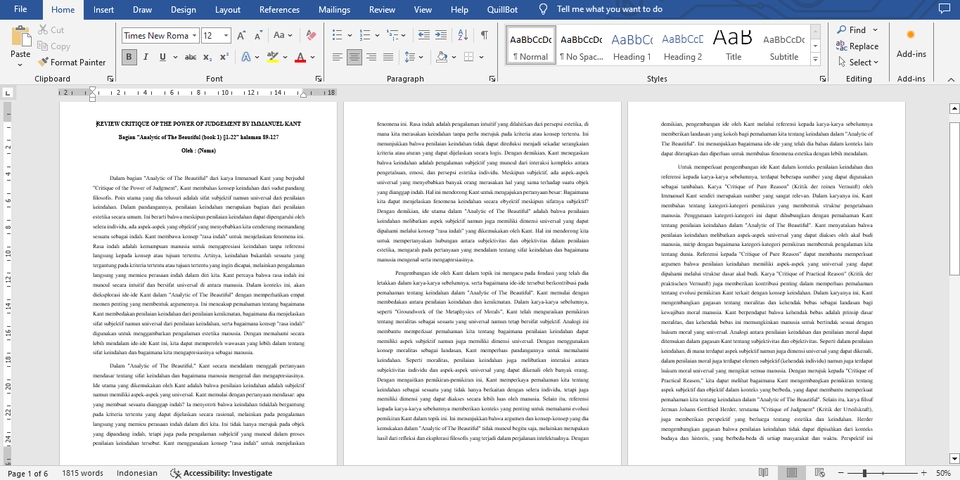Open the QuillBot tab
This screenshot has width=960, height=480.
pos(502,9)
